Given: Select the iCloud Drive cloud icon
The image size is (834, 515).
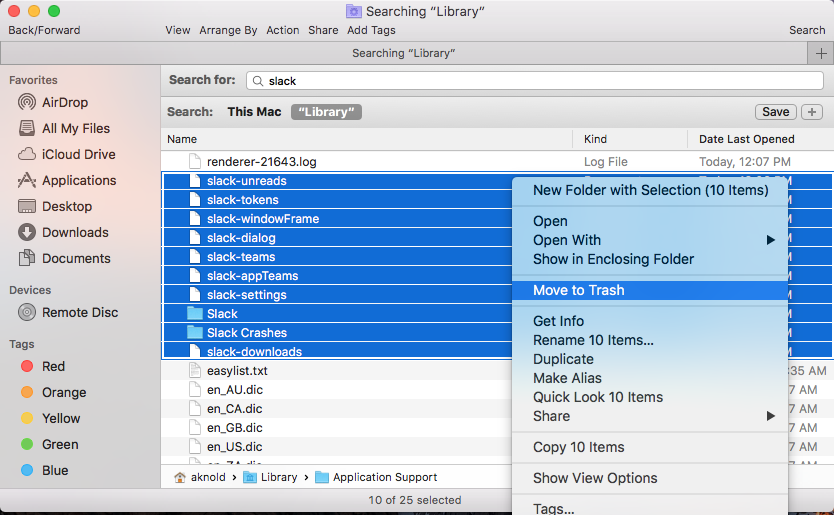Looking at the screenshot, I should coord(27,154).
